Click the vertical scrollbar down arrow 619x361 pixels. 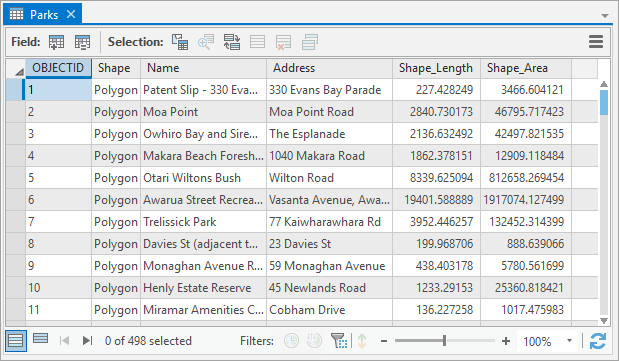pyautogui.click(x=604, y=321)
